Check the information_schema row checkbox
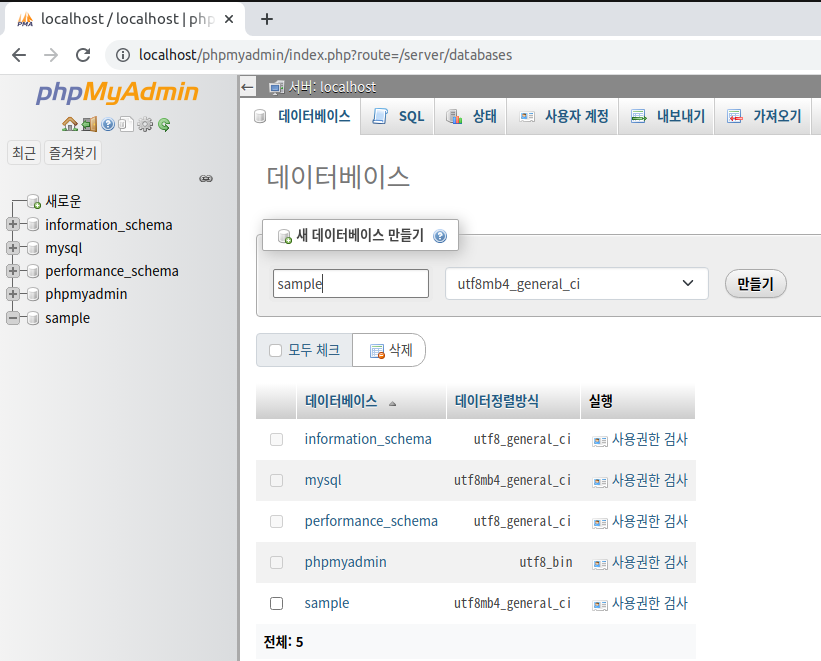Viewport: 821px width, 661px height. (276, 439)
